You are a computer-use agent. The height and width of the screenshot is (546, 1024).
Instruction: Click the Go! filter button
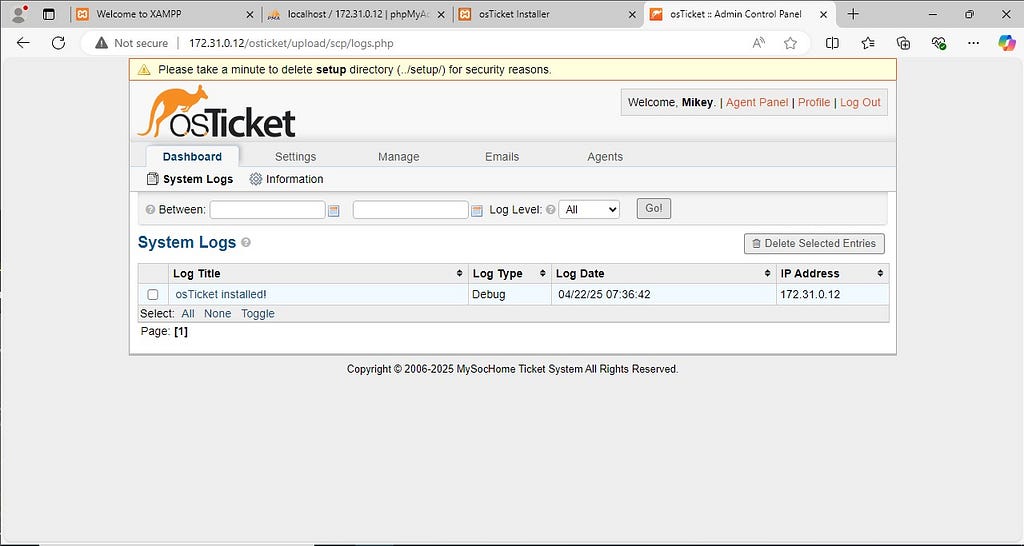(654, 208)
